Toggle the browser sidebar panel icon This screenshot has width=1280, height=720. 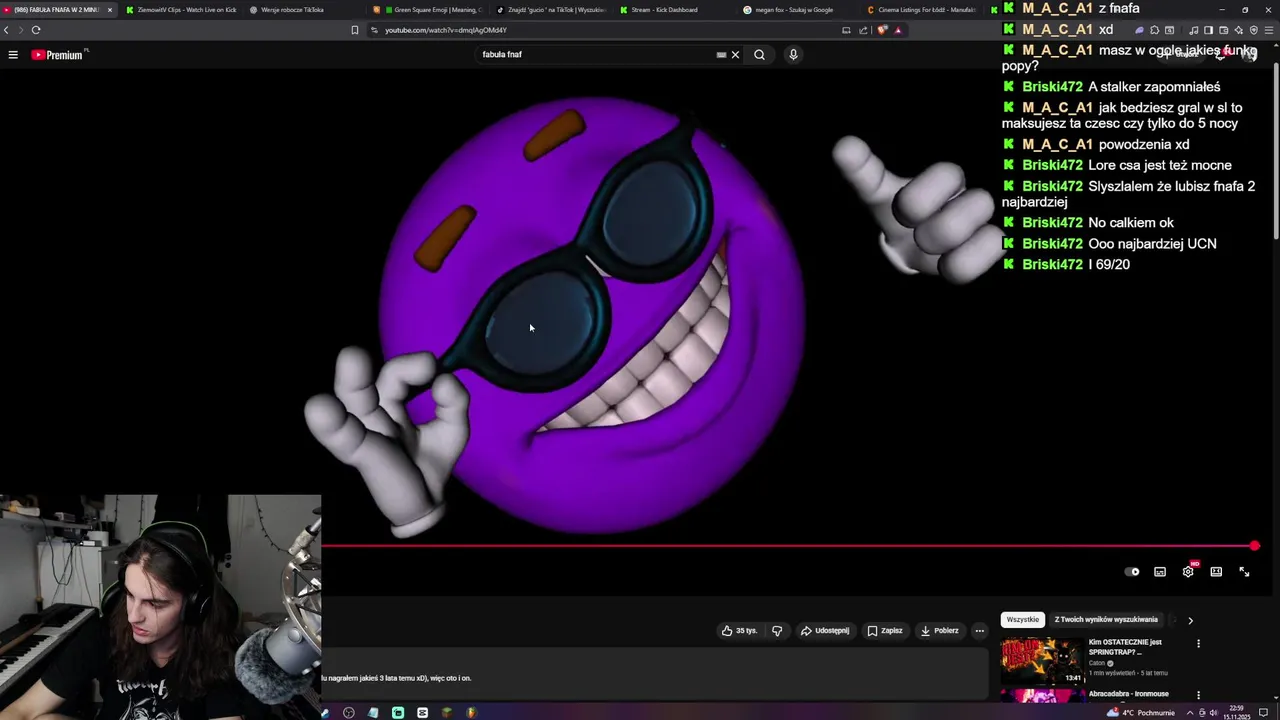click(1208, 30)
